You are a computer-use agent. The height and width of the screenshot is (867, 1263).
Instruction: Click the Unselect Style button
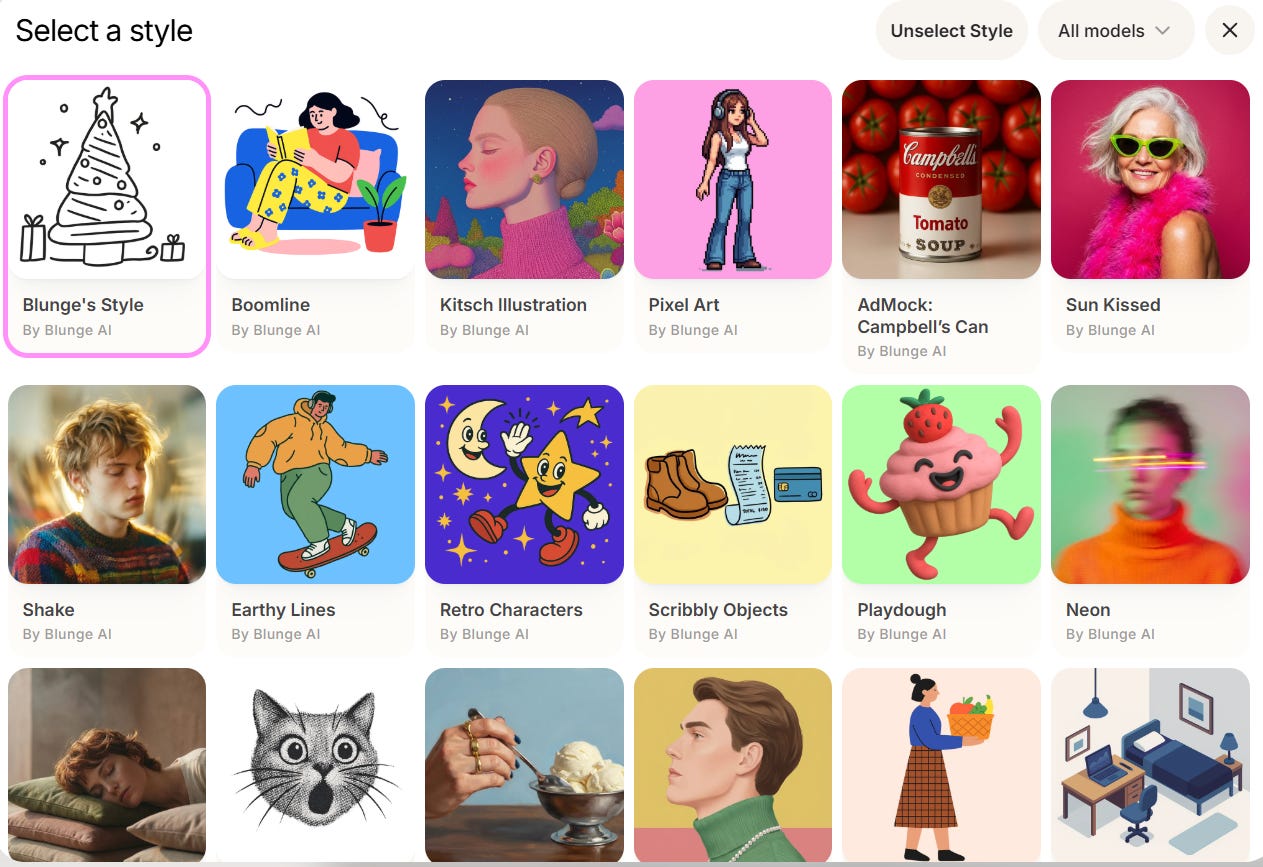952,30
